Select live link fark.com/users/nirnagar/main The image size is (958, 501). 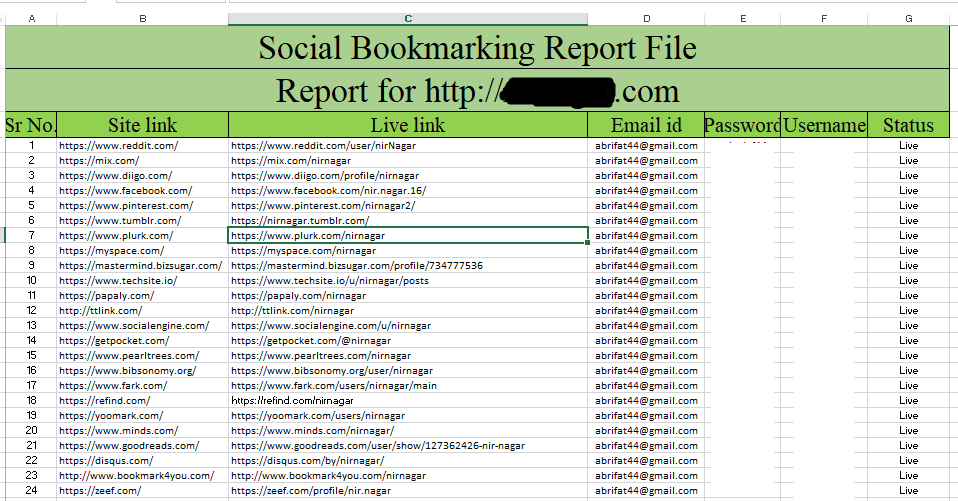click(x=334, y=386)
